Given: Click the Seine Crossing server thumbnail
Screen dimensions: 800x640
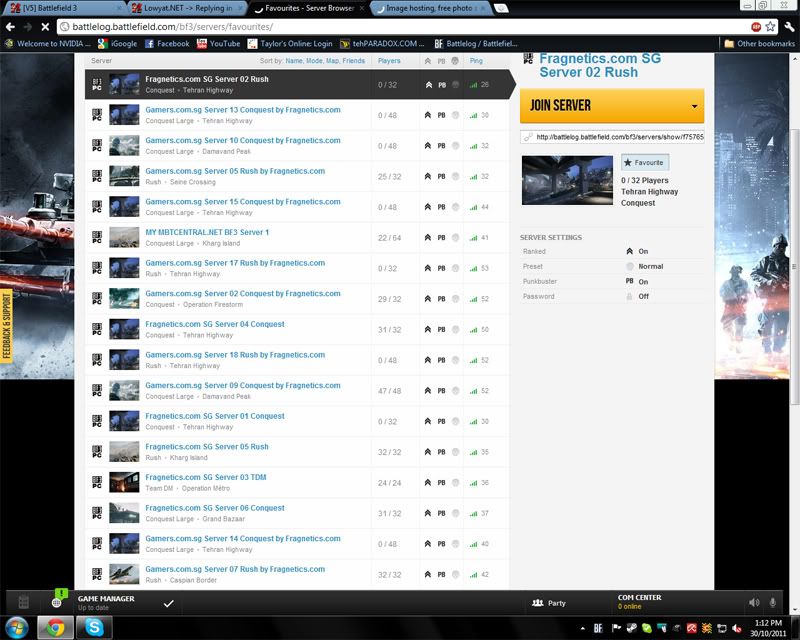Looking at the screenshot, I should click(124, 176).
